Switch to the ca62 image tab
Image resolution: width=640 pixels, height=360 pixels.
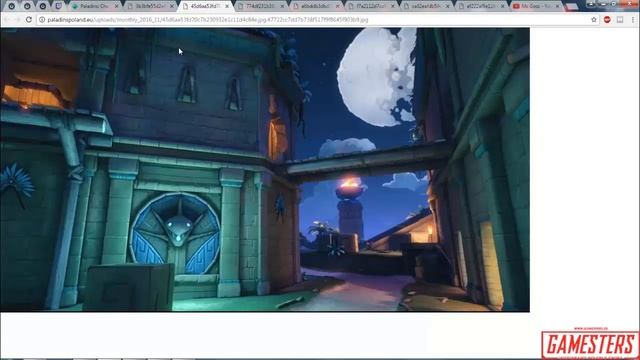click(x=424, y=6)
